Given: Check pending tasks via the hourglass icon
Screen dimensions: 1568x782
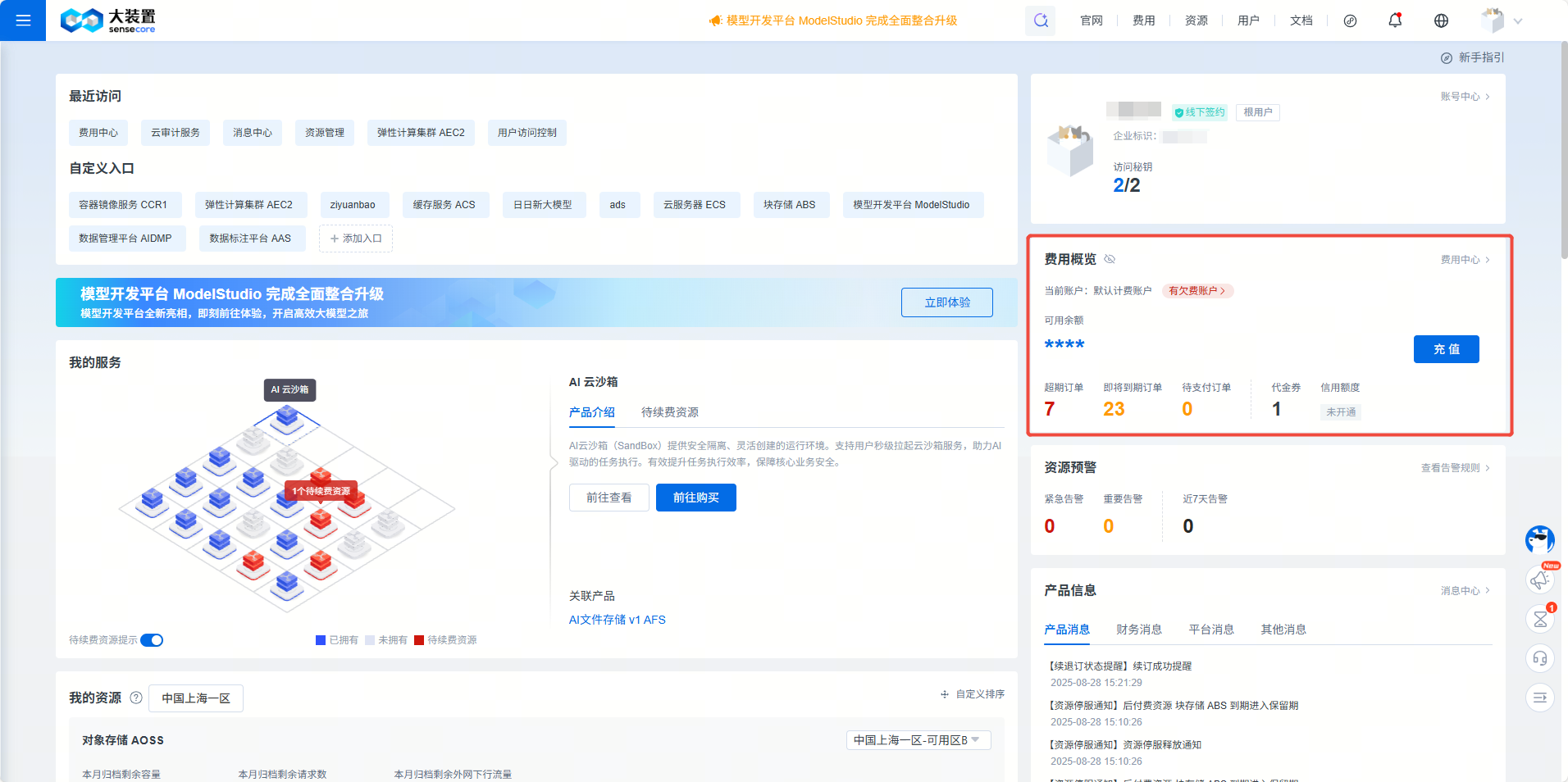Looking at the screenshot, I should (1539, 619).
